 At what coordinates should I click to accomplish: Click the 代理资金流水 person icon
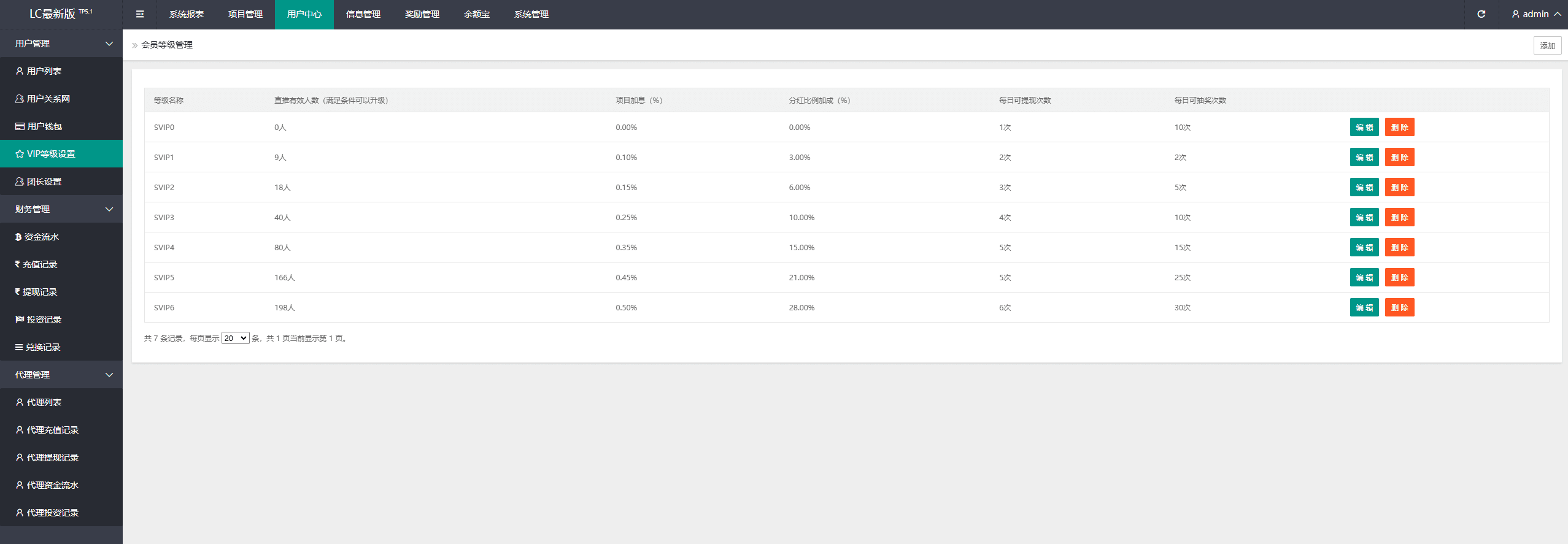click(x=20, y=485)
